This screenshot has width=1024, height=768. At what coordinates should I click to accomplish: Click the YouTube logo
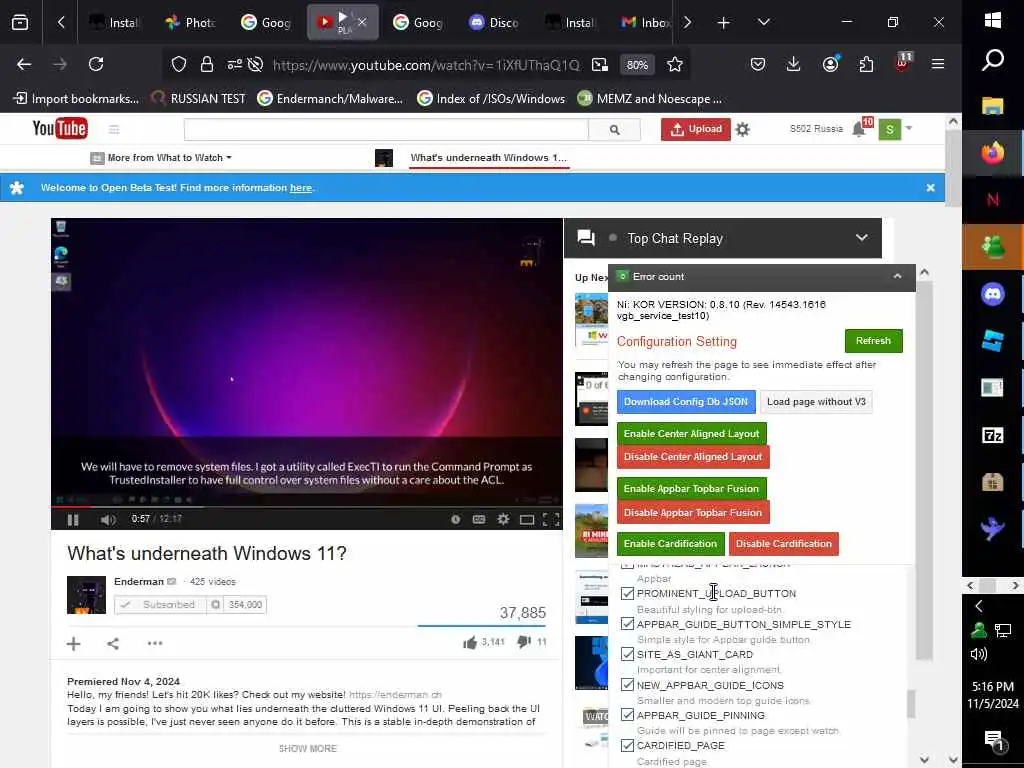[59, 128]
